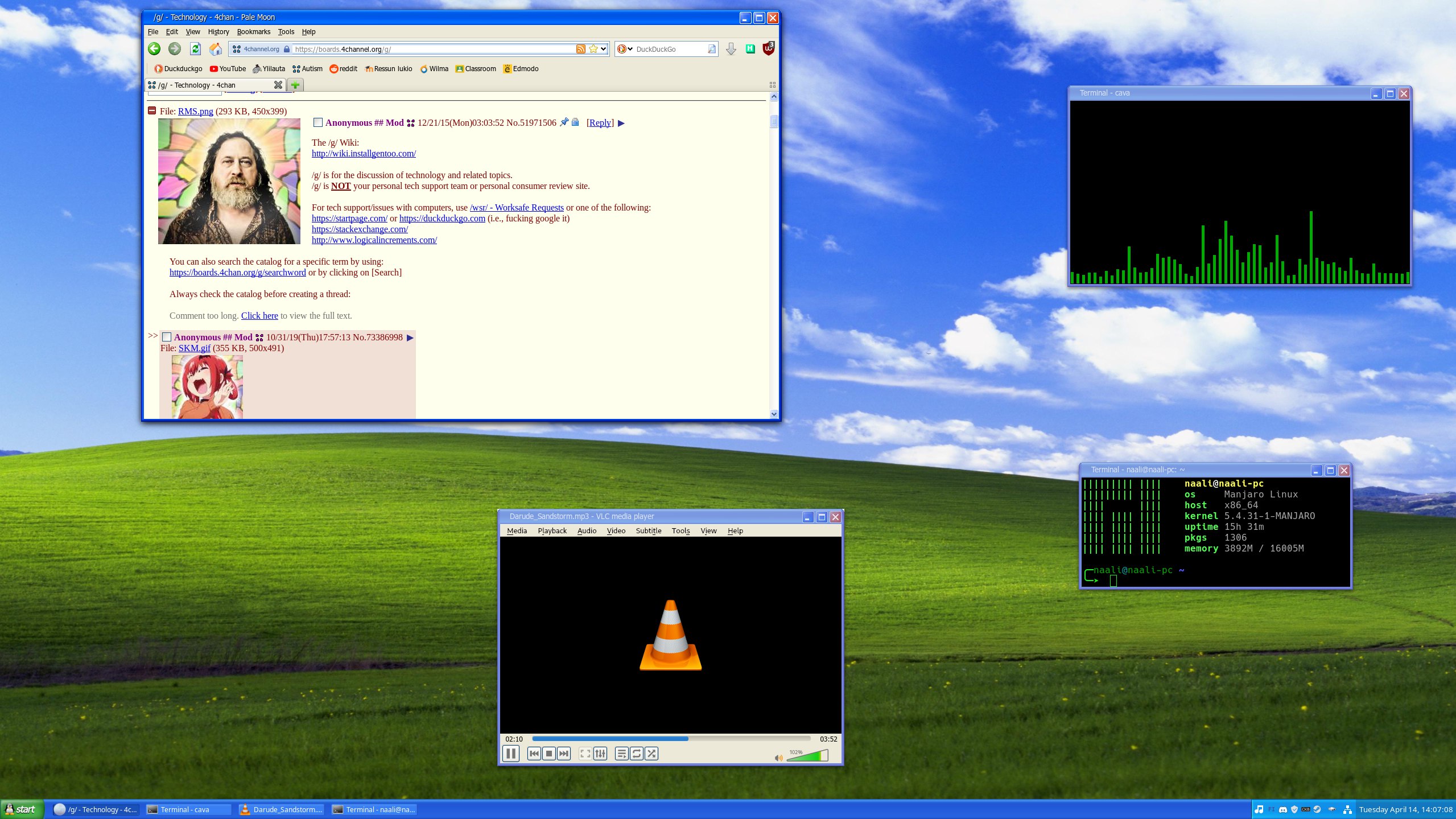Go back in Pale Moon browser
Viewport: 1456px width, 819px height.
coord(154,49)
